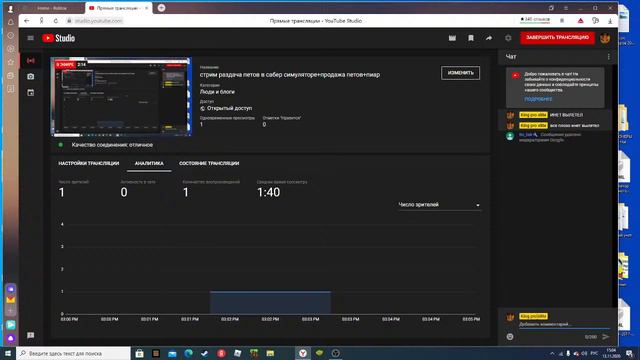This screenshot has height=360, width=640.
Task: Click the live stream preview thumbnail
Action: [x=121, y=97]
